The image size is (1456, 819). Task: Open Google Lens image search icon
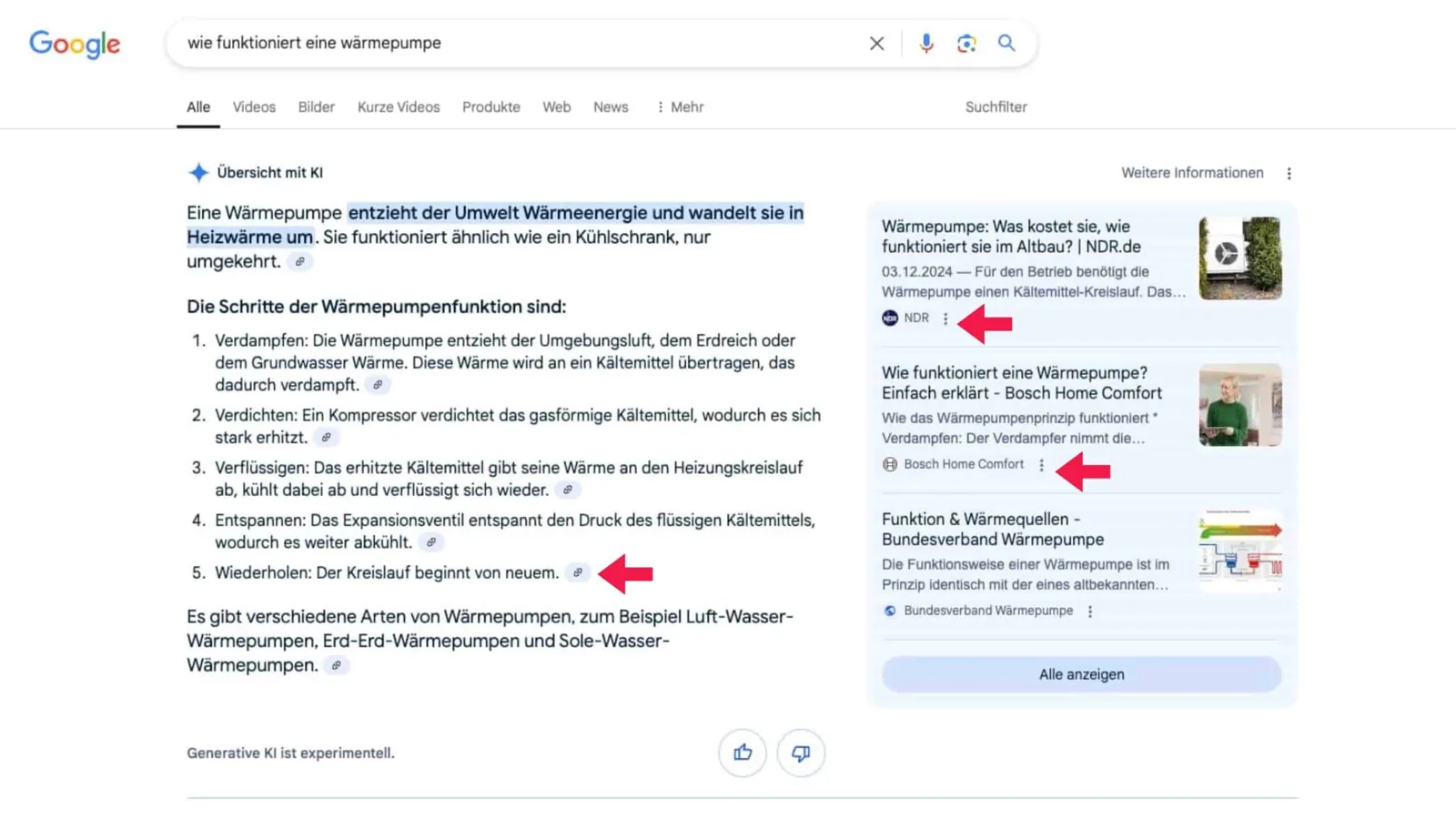pyautogui.click(x=966, y=43)
